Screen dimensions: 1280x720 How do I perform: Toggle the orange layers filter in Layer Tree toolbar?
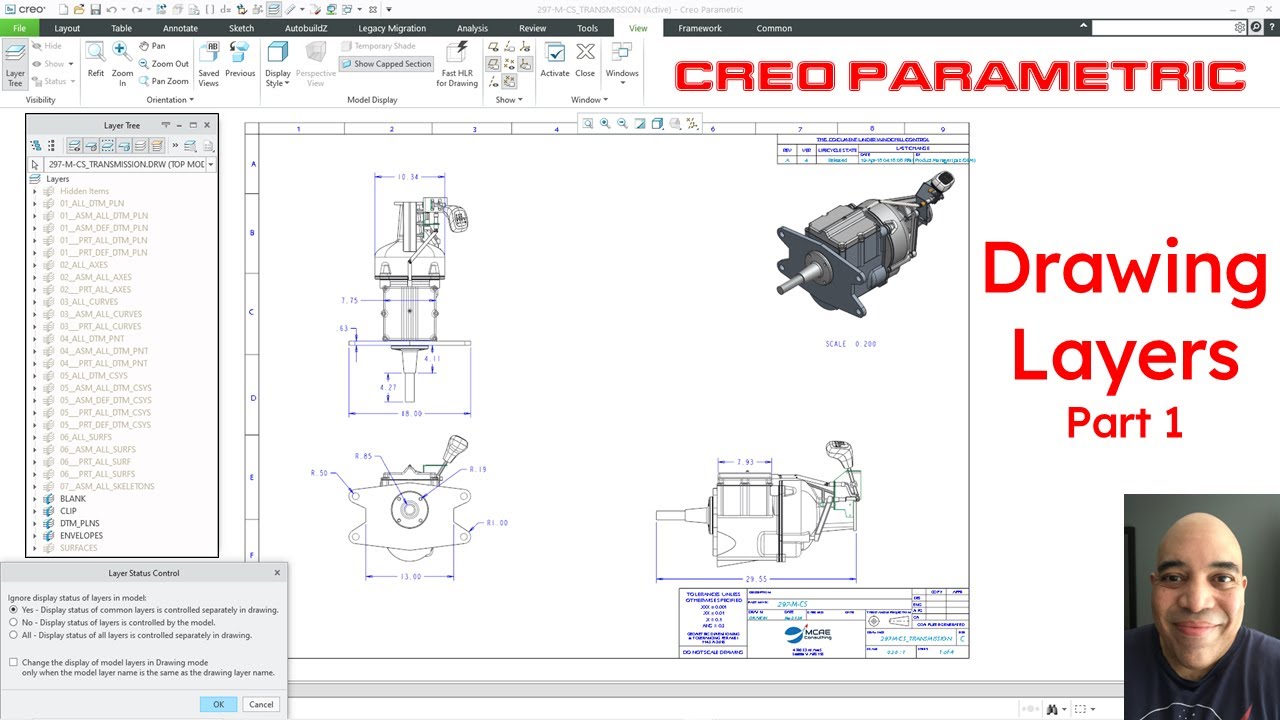tap(156, 146)
